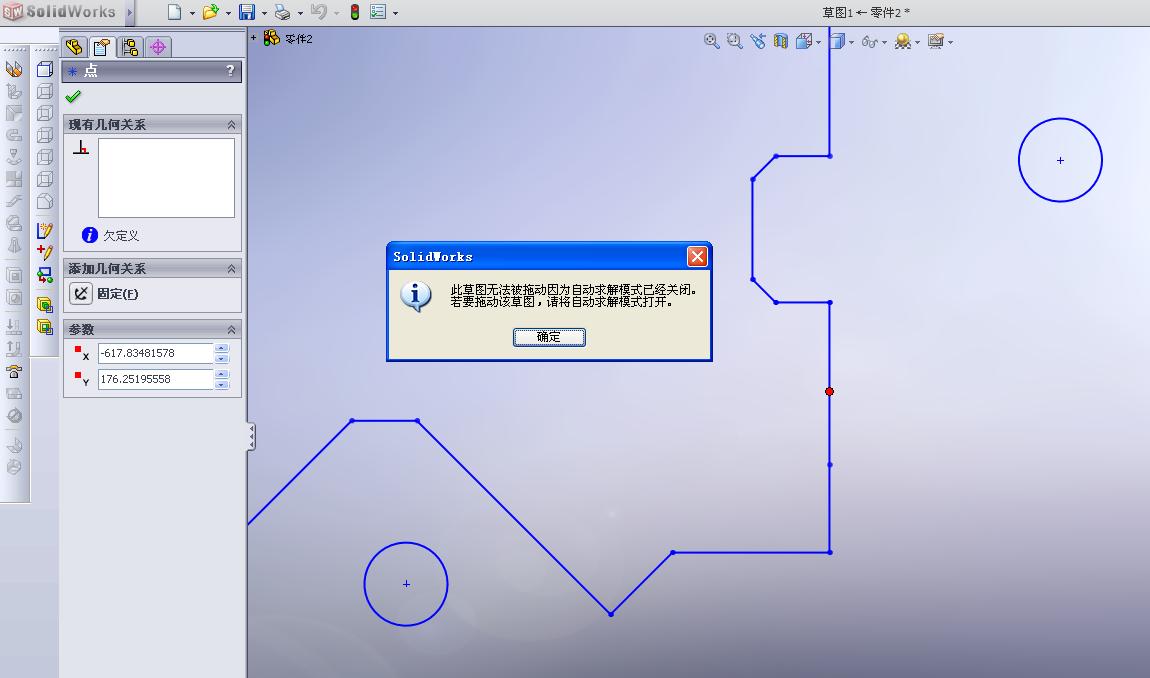Expand the SolidWorks menu flyout arrow

pos(130,12)
